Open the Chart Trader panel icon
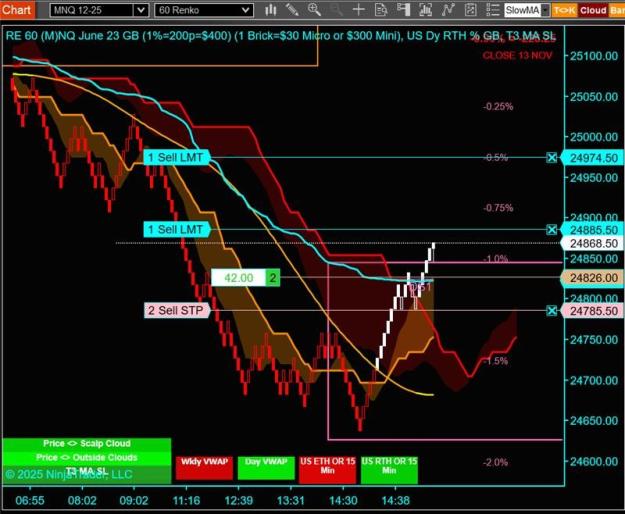Viewport: 625px width, 514px height. click(x=403, y=10)
